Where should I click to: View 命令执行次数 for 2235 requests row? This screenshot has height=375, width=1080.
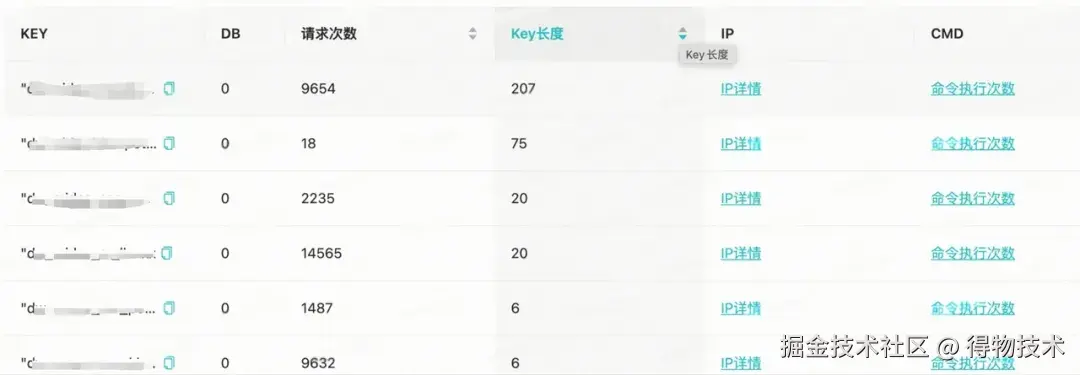973,199
